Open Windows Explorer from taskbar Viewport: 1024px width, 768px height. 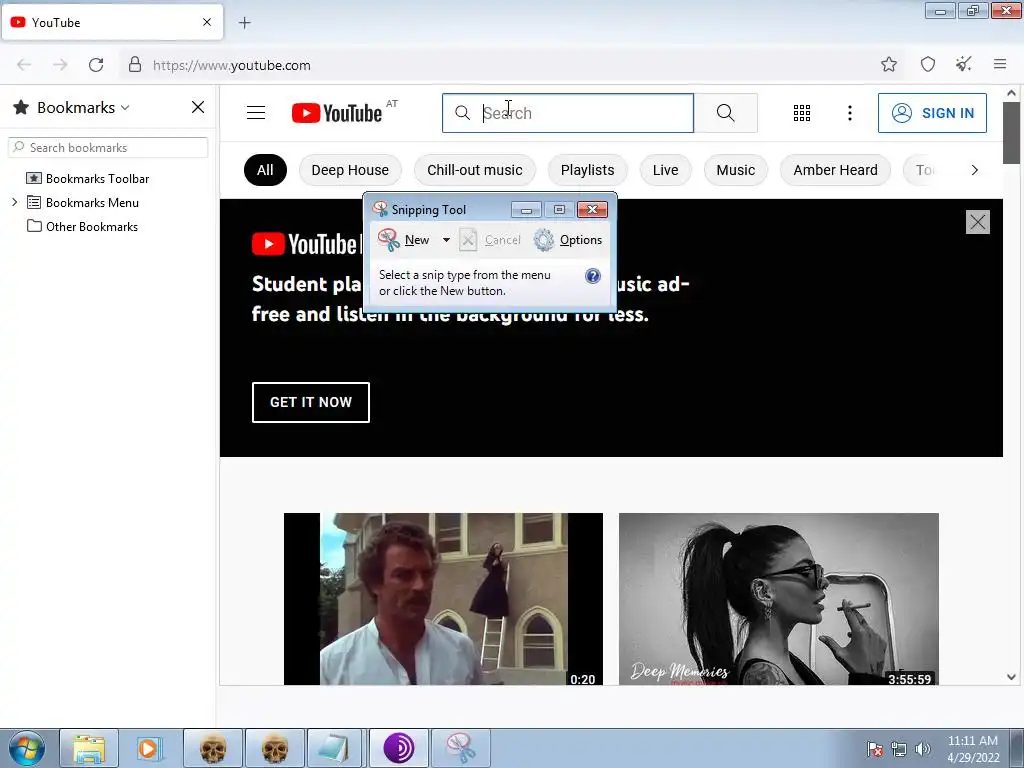pos(89,748)
